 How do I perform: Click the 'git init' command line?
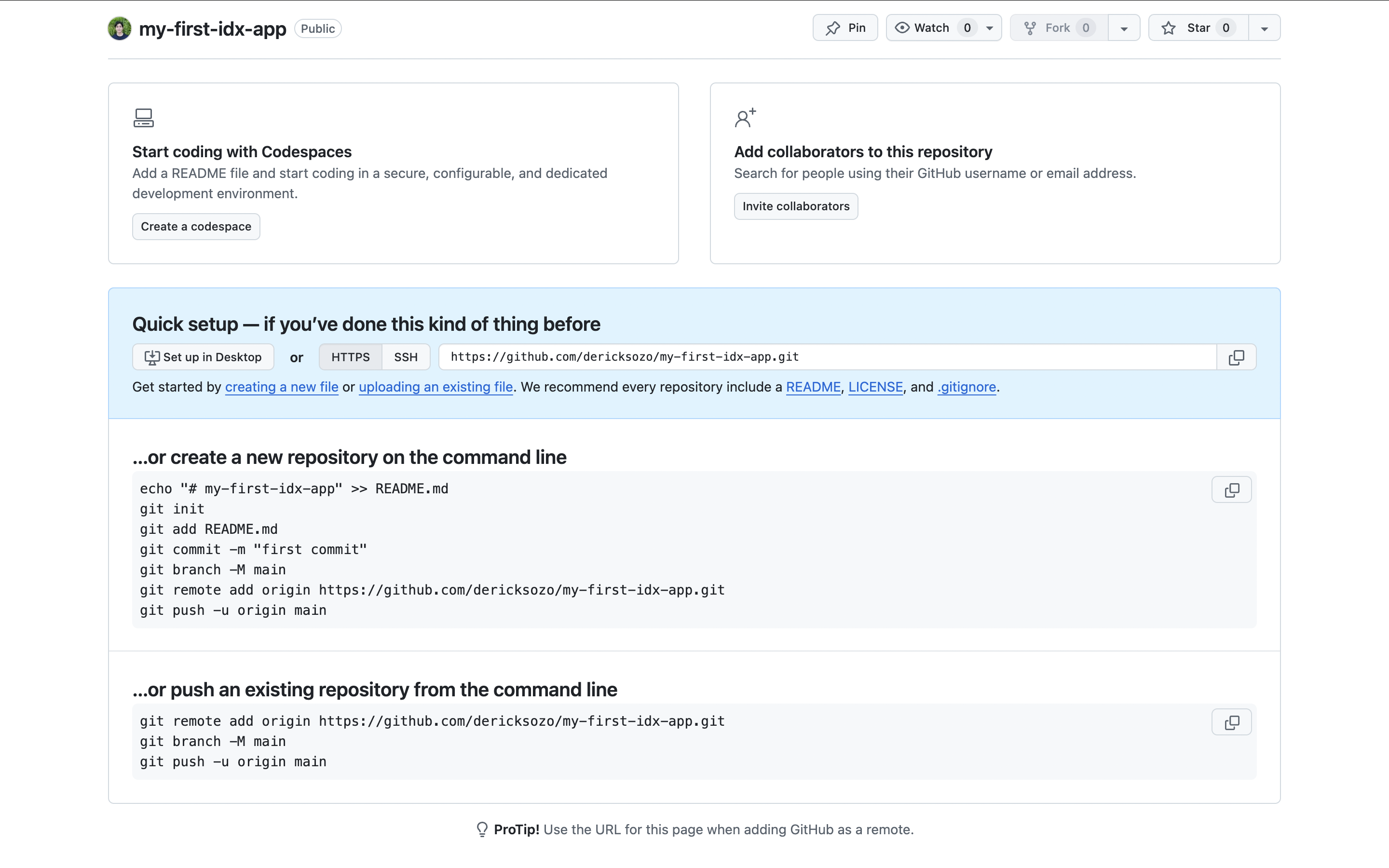(172, 509)
